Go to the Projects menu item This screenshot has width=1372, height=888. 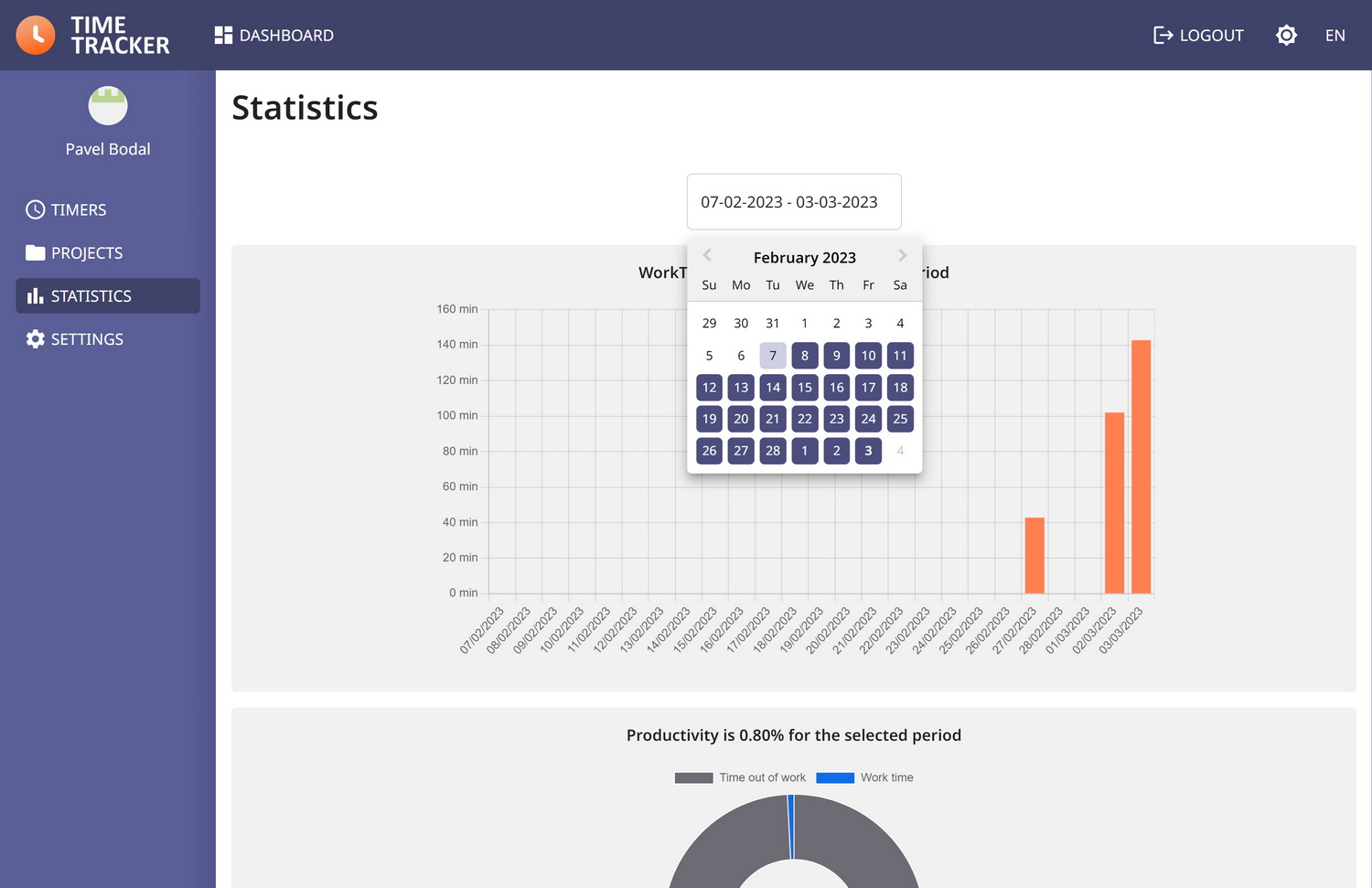click(x=108, y=252)
